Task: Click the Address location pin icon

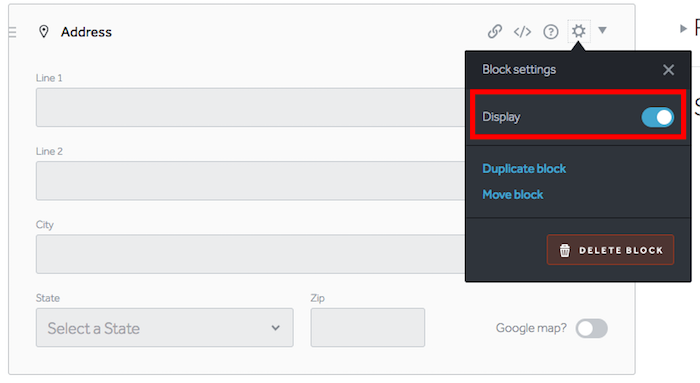Action: (44, 32)
